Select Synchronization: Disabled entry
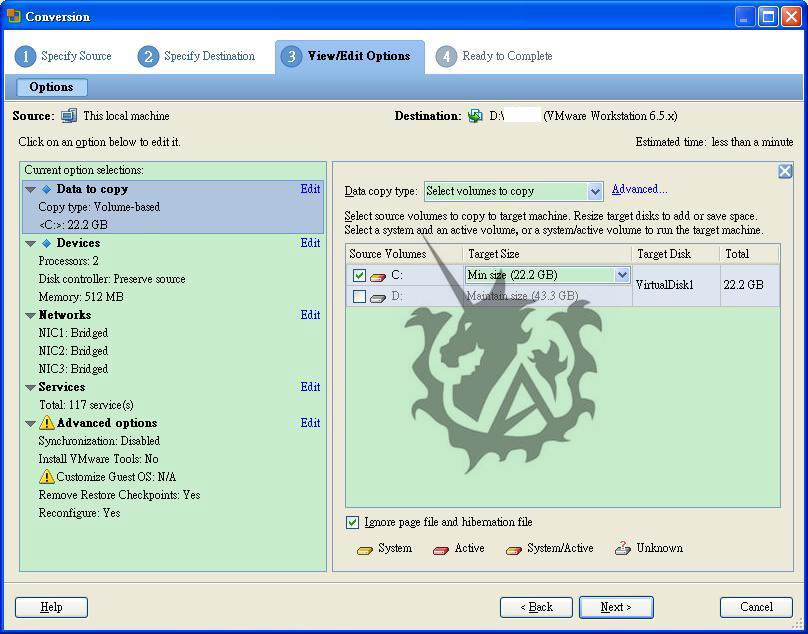Image resolution: width=808 pixels, height=634 pixels. (x=99, y=441)
